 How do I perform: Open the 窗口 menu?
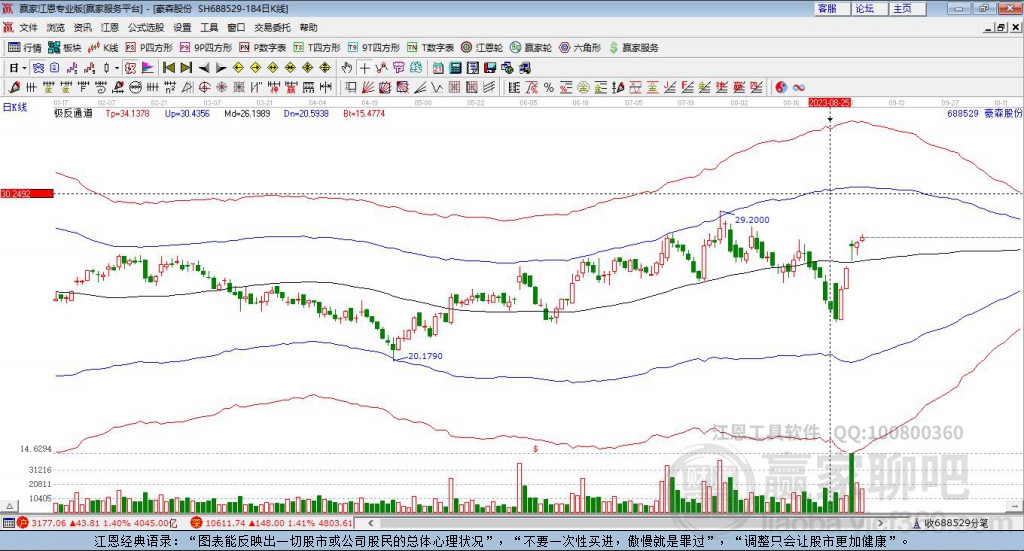[x=236, y=27]
